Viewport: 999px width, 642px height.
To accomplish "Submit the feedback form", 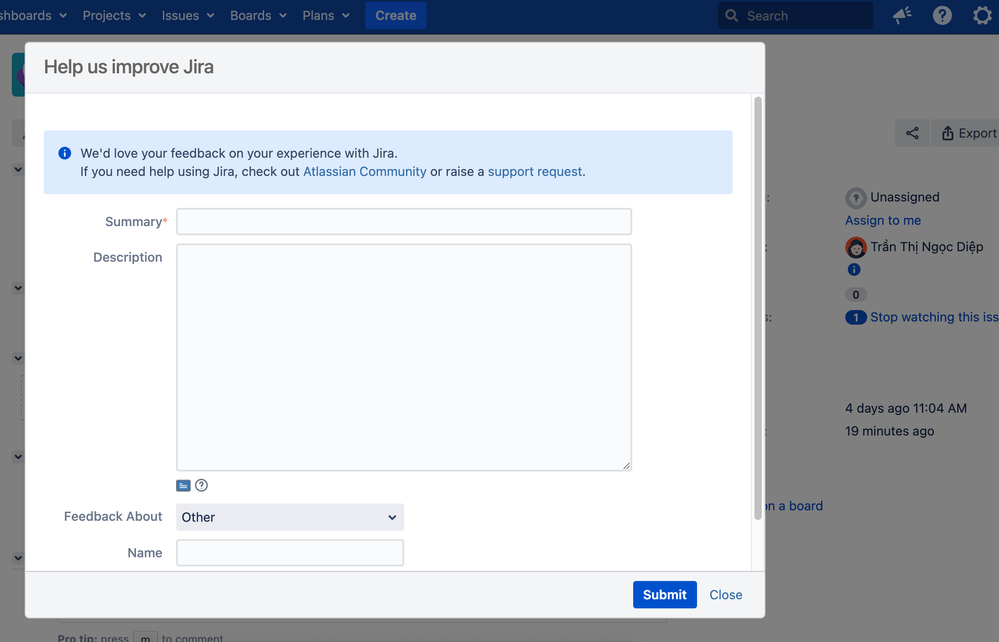I will [665, 594].
